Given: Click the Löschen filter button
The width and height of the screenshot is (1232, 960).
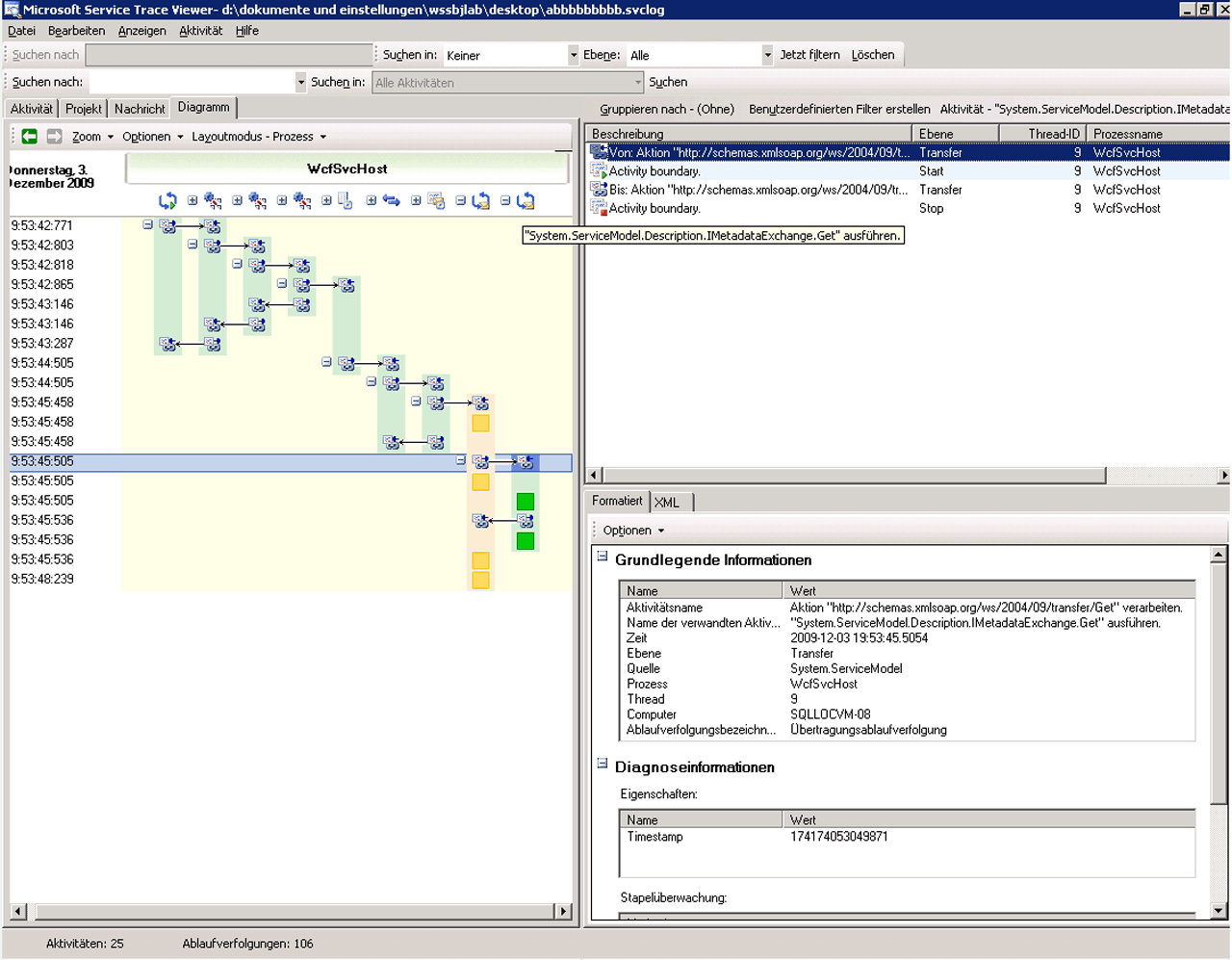Looking at the screenshot, I should click(x=873, y=55).
